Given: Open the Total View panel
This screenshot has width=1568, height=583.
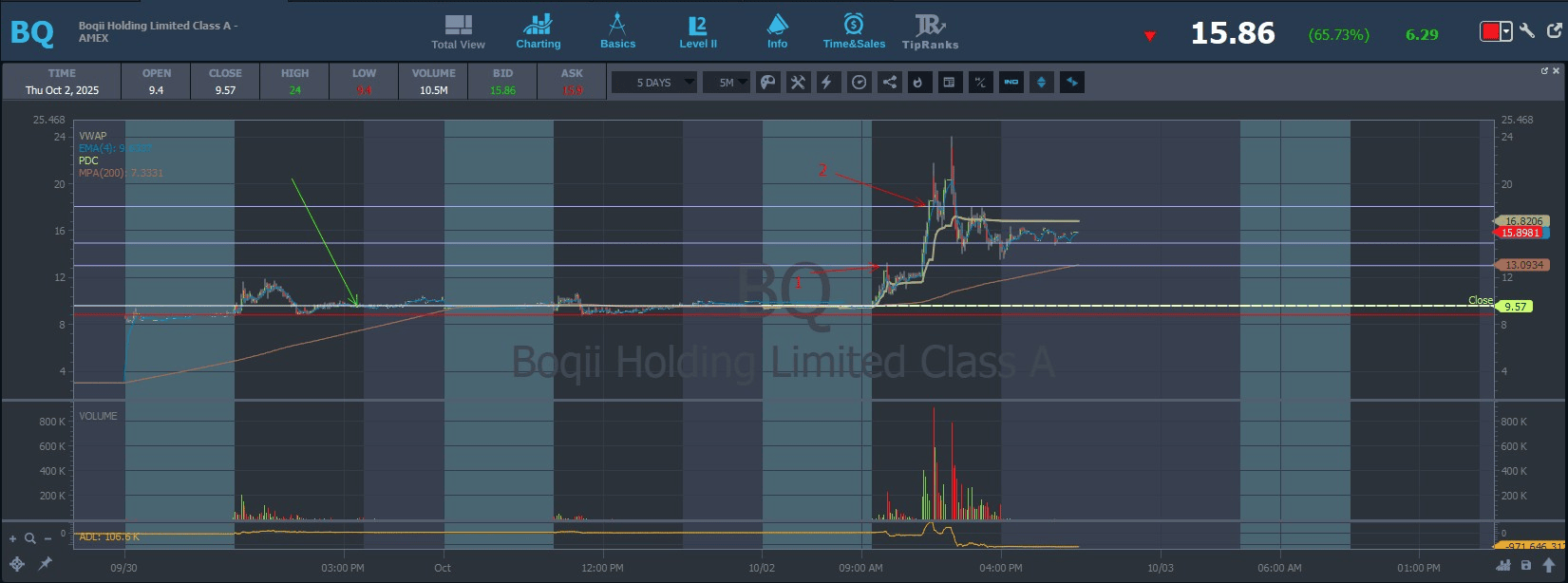Looking at the screenshot, I should pos(458,32).
